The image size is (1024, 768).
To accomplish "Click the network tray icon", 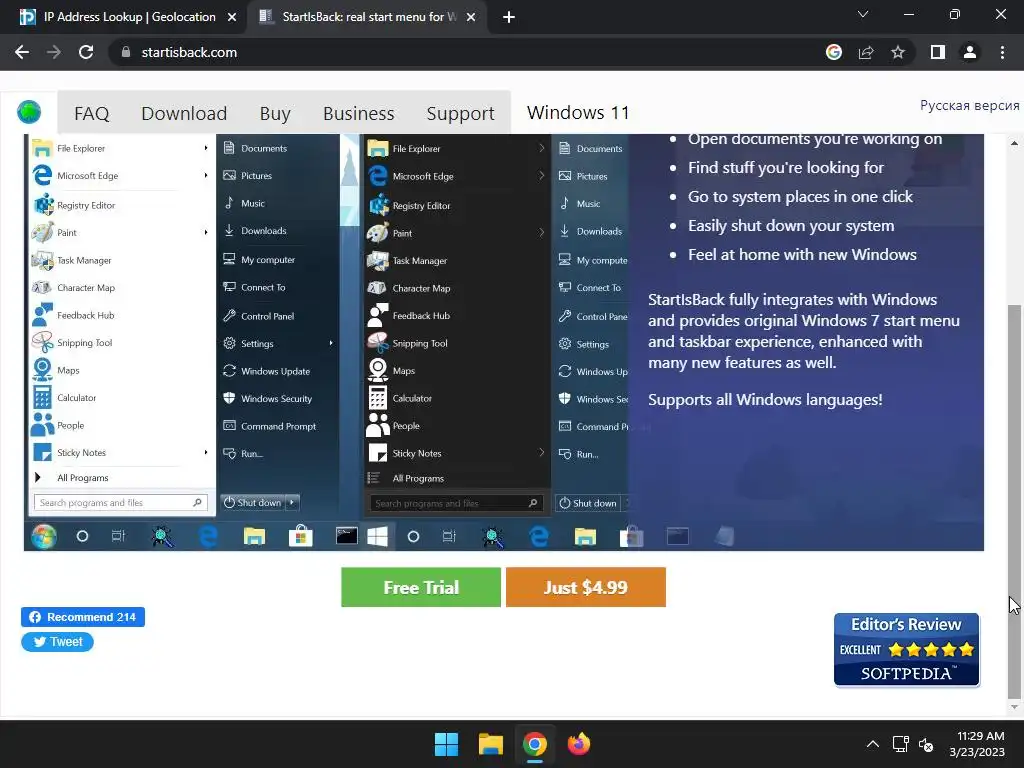I will (901, 744).
